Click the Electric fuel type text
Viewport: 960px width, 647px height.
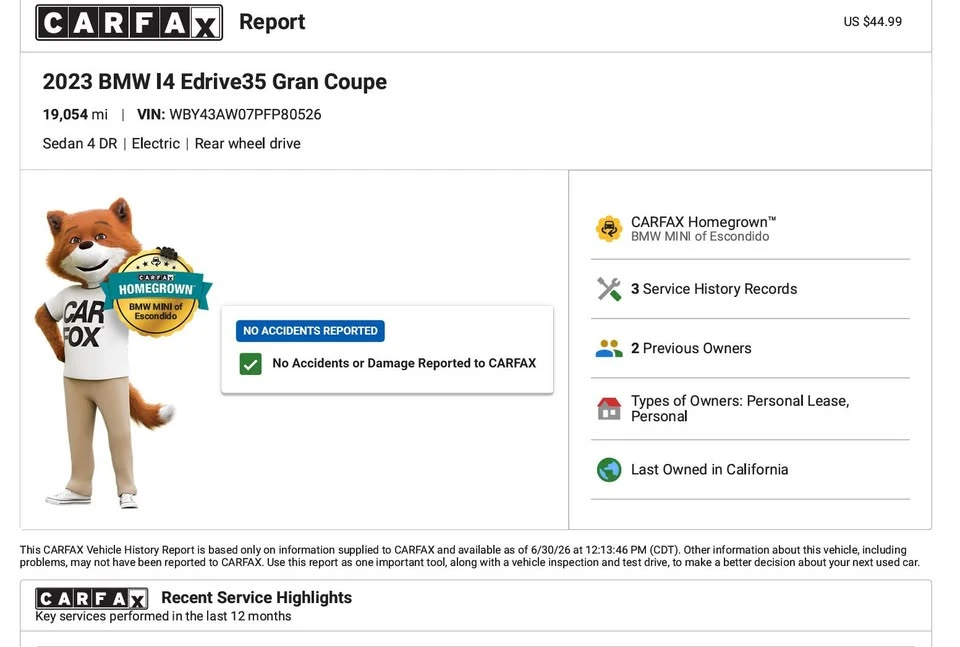point(156,143)
